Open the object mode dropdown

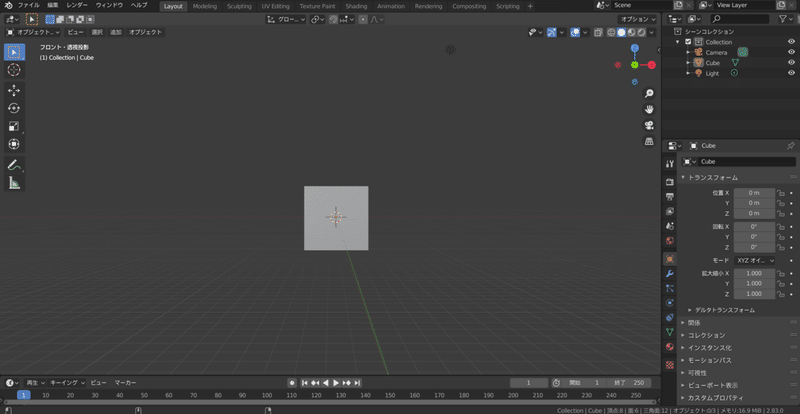tap(33, 32)
